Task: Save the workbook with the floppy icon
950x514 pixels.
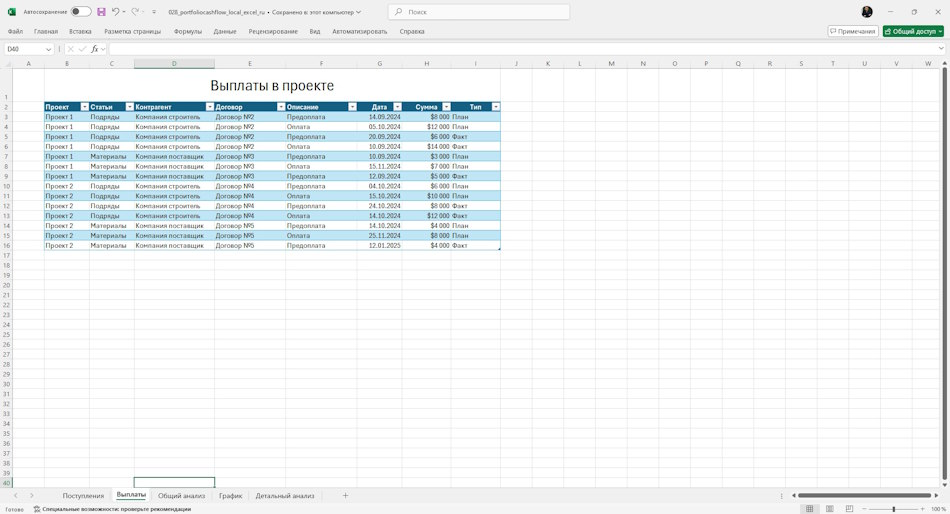Action: (101, 12)
